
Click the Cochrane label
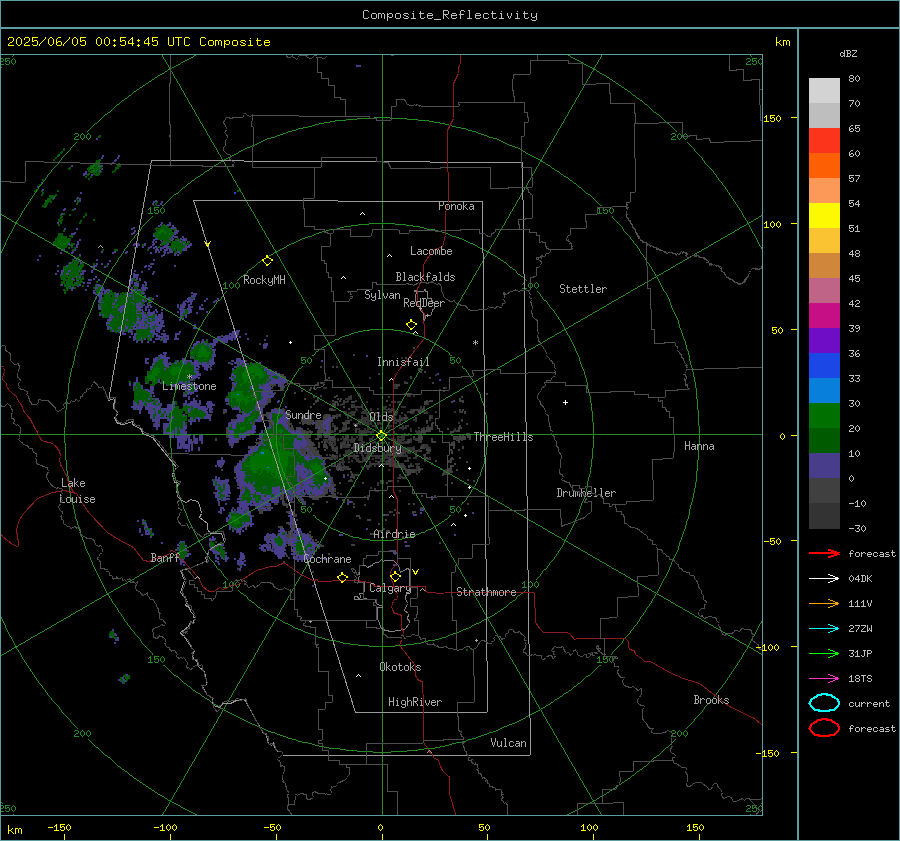(x=327, y=559)
